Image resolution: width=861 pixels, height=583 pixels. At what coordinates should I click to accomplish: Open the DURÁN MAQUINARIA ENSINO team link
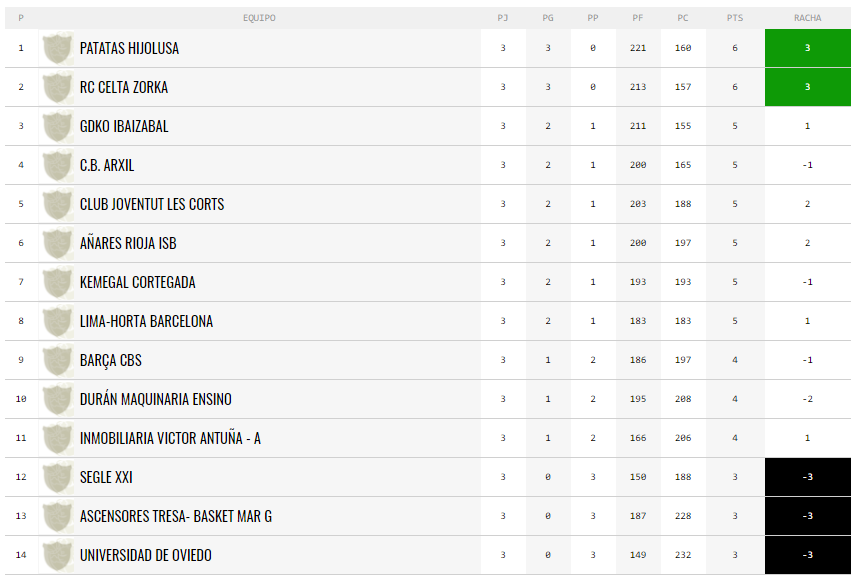point(155,399)
